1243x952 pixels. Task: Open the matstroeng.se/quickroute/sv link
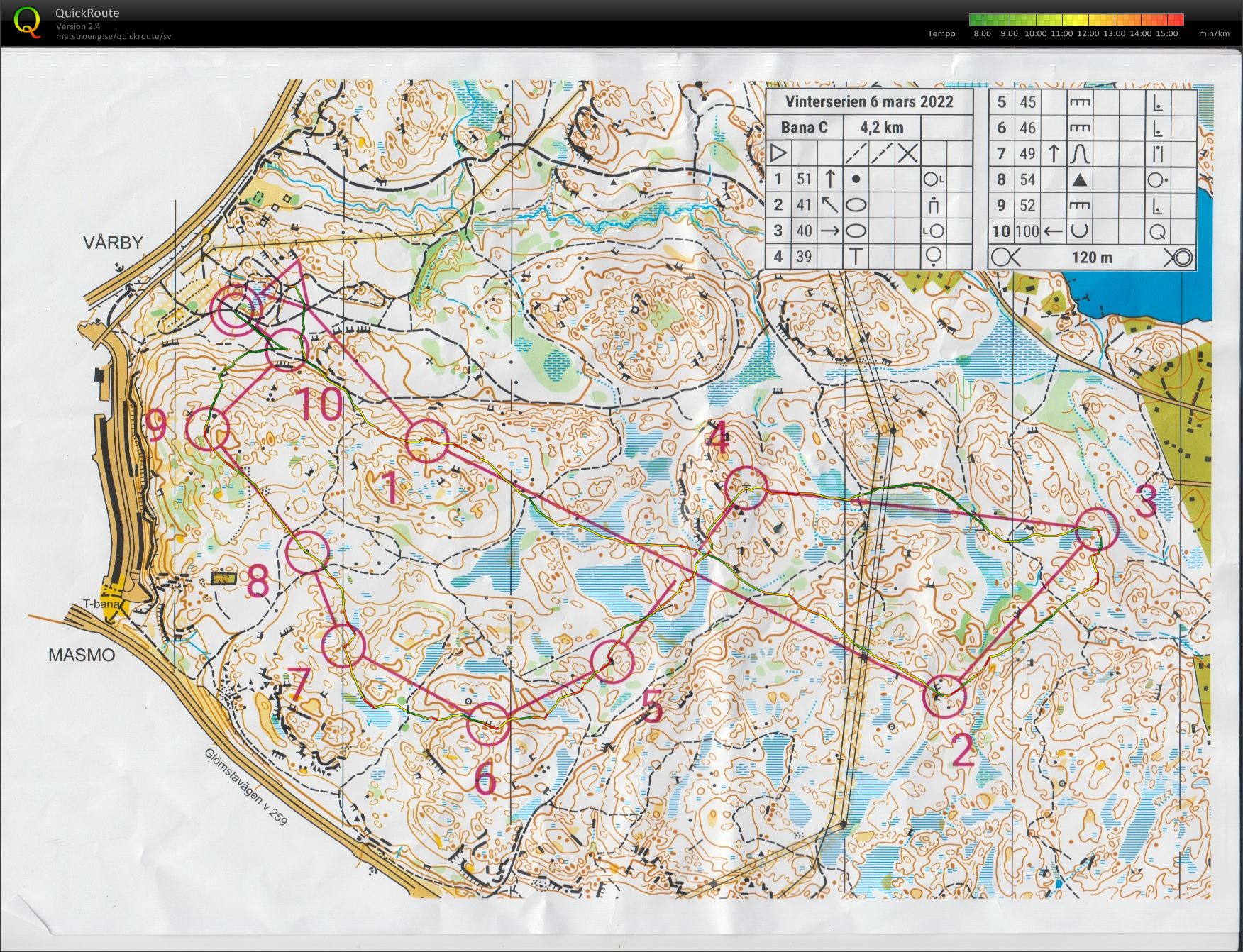114,36
